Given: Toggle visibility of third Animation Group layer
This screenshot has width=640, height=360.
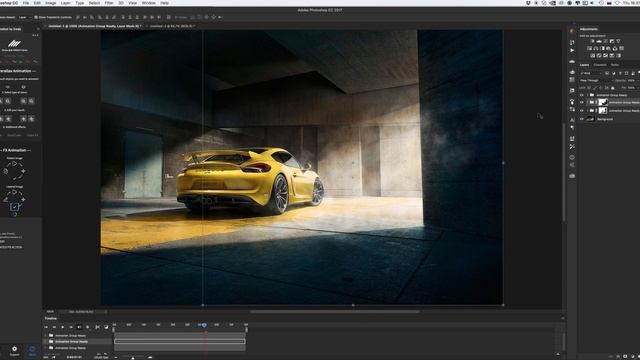Looking at the screenshot, I should pos(582,111).
